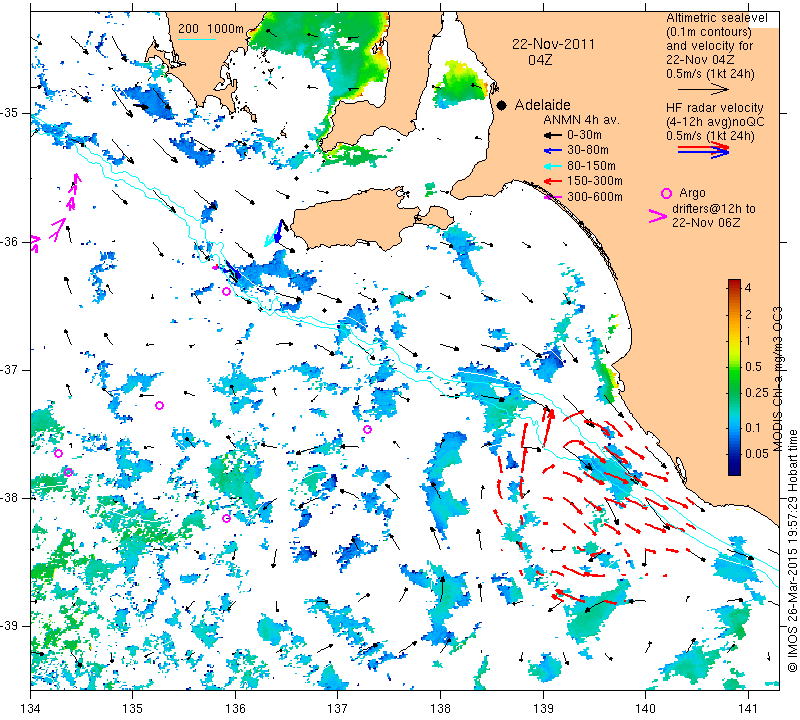
Task: Click the latitude axis label -39
Action: pos(11,626)
